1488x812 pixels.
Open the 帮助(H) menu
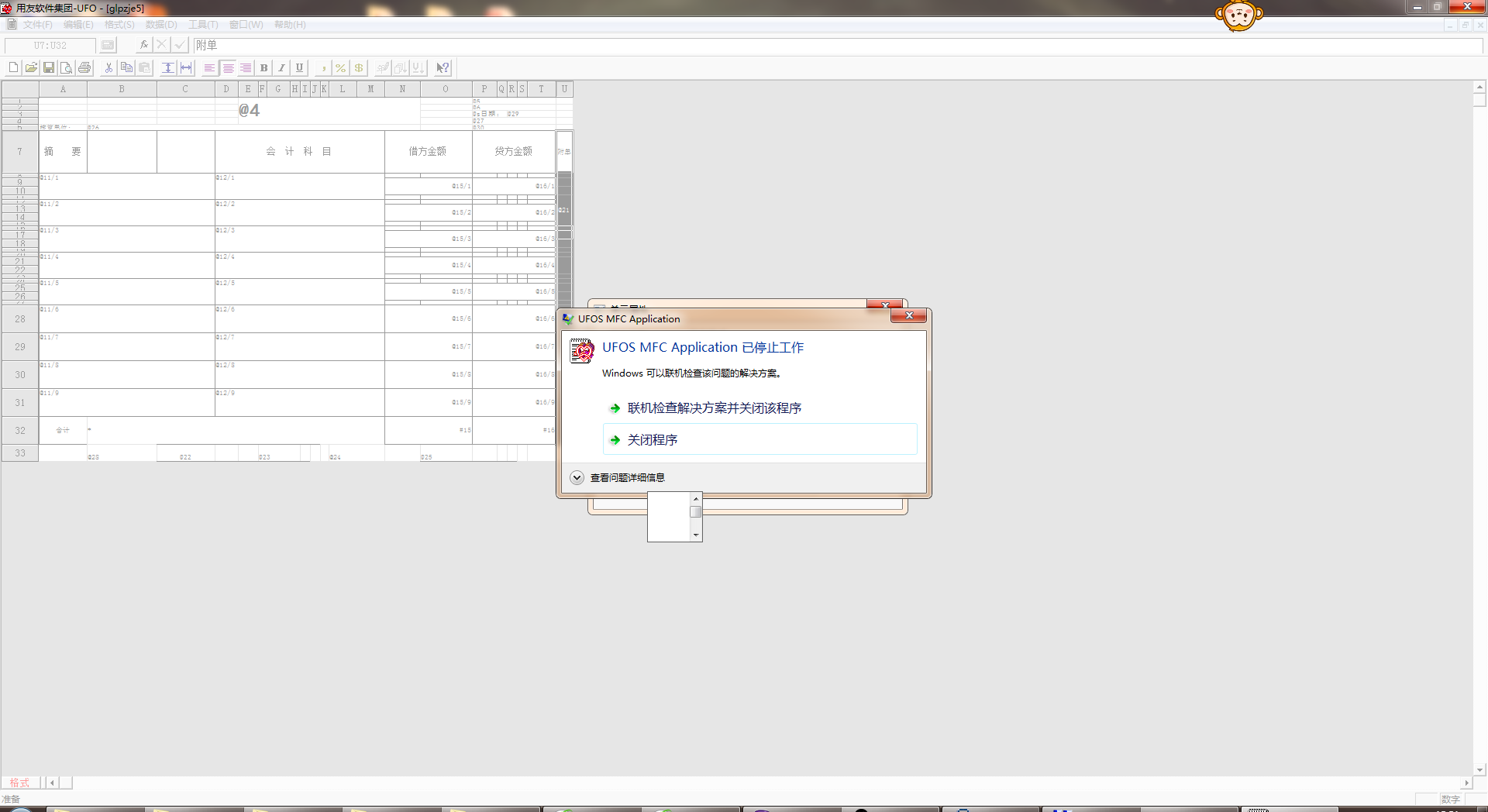point(290,25)
